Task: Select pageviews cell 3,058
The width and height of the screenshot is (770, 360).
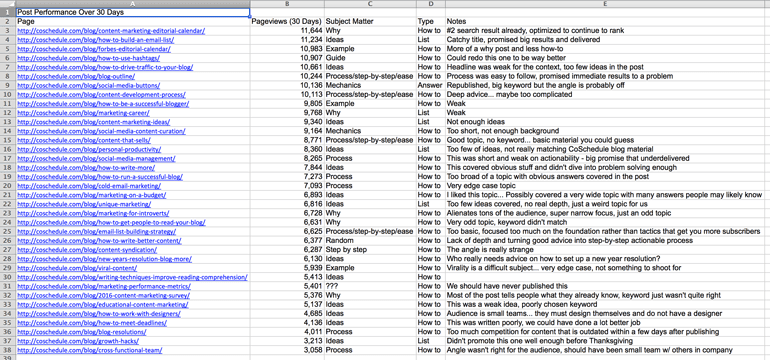Action: 287,350
